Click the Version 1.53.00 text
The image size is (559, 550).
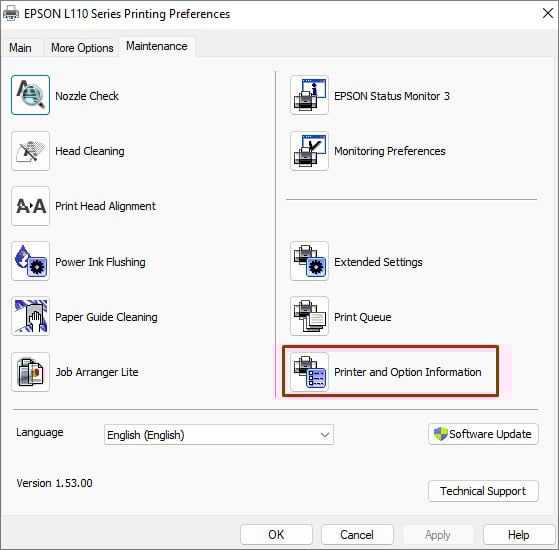coord(54,483)
